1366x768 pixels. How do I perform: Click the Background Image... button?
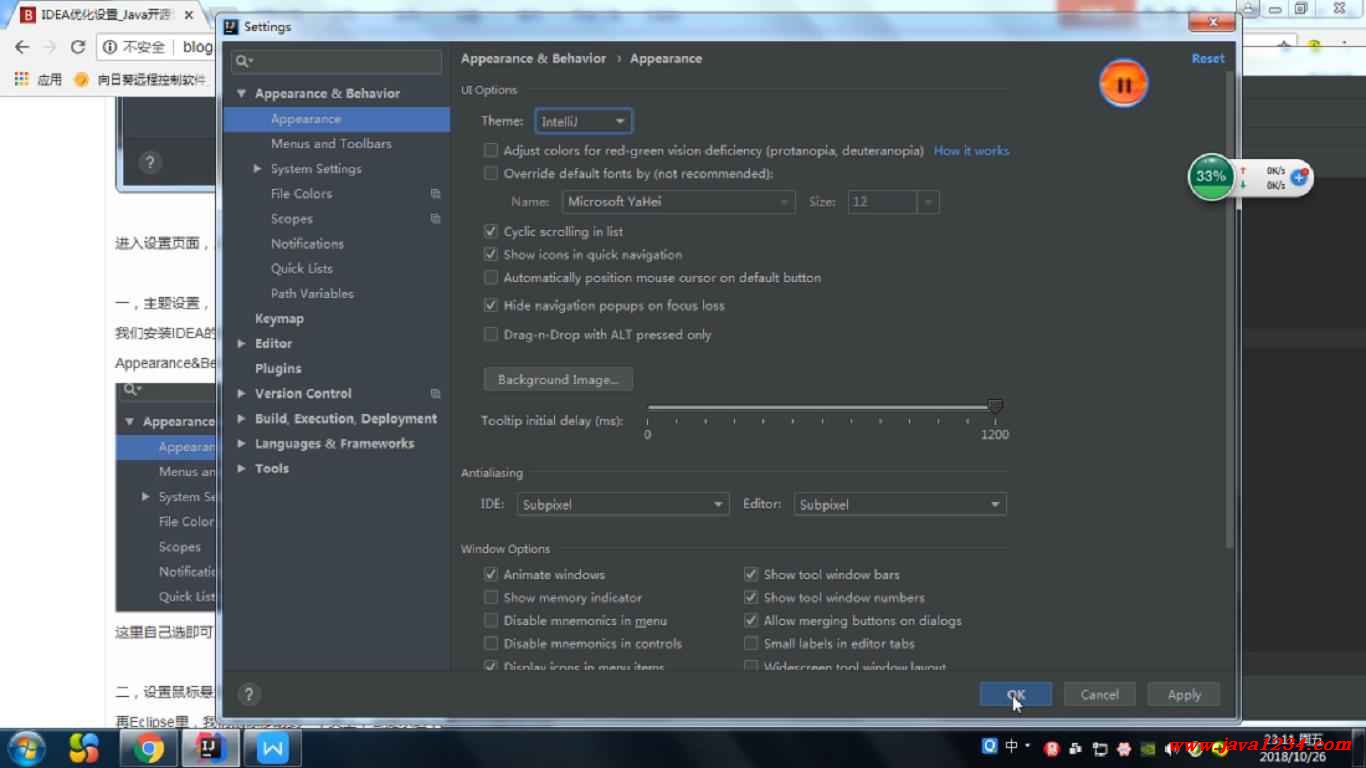click(558, 380)
